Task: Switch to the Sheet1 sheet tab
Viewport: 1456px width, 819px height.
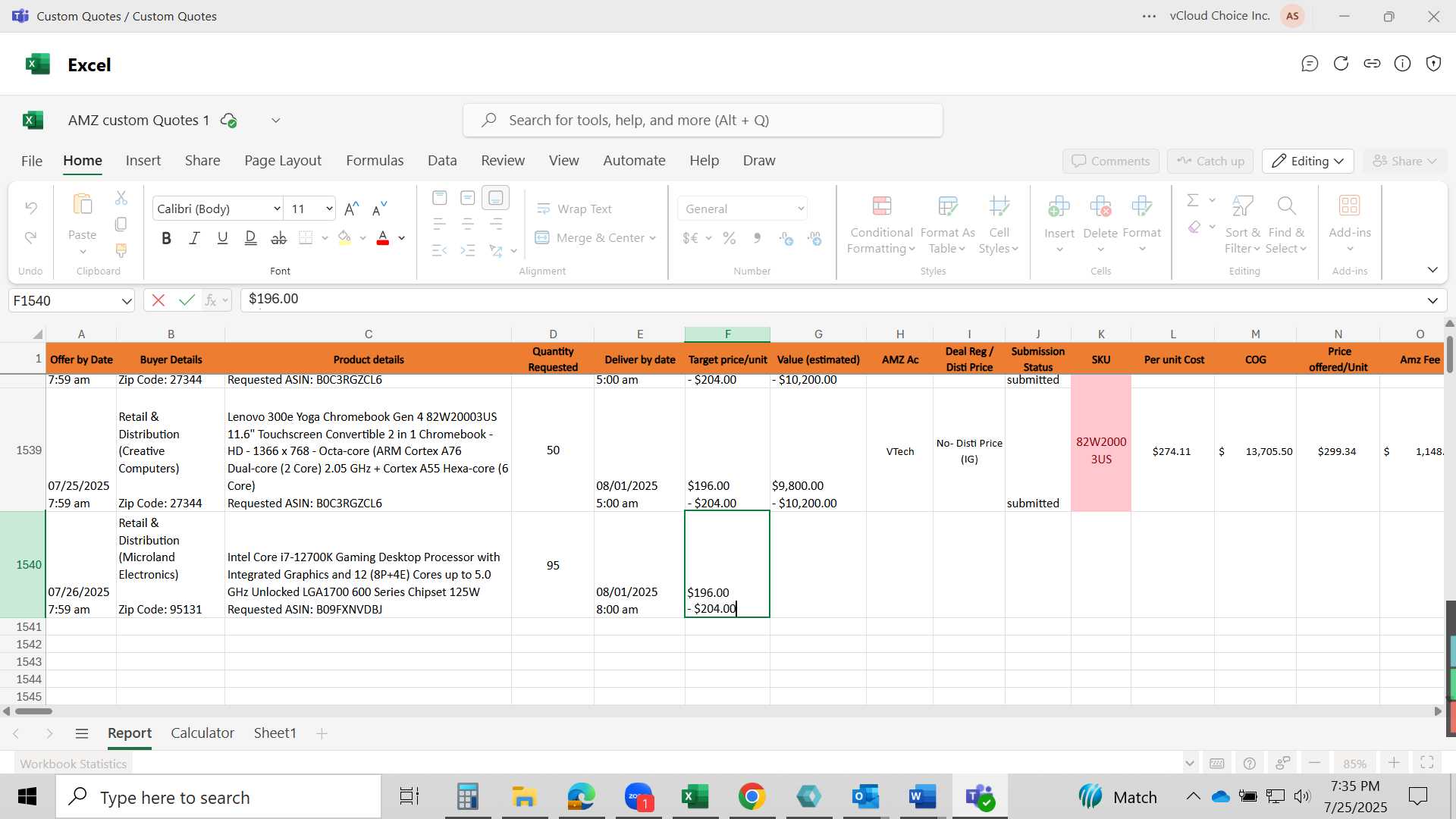Action: 275,733
